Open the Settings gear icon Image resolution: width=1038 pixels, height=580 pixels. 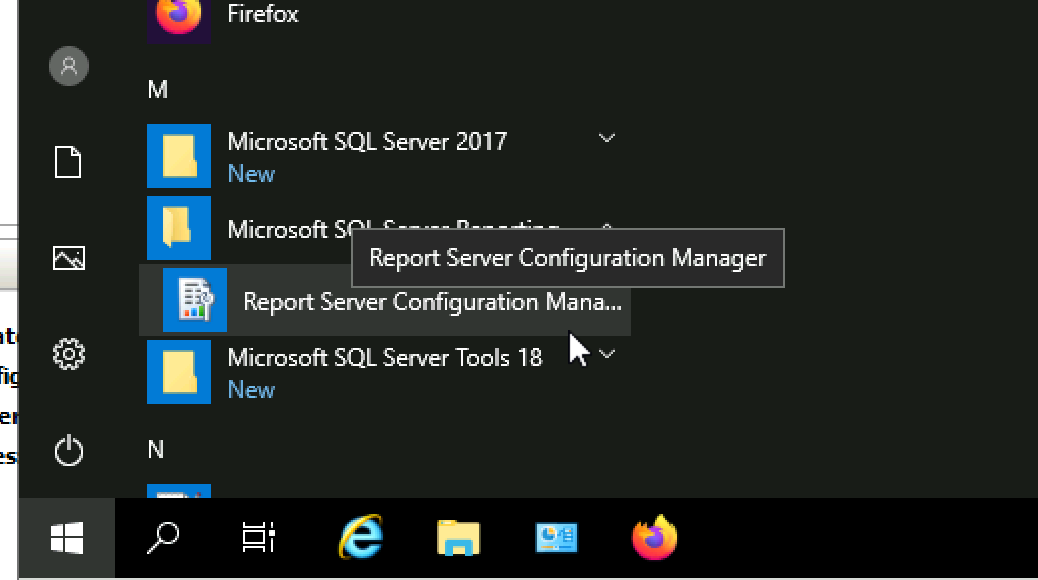[x=69, y=354]
